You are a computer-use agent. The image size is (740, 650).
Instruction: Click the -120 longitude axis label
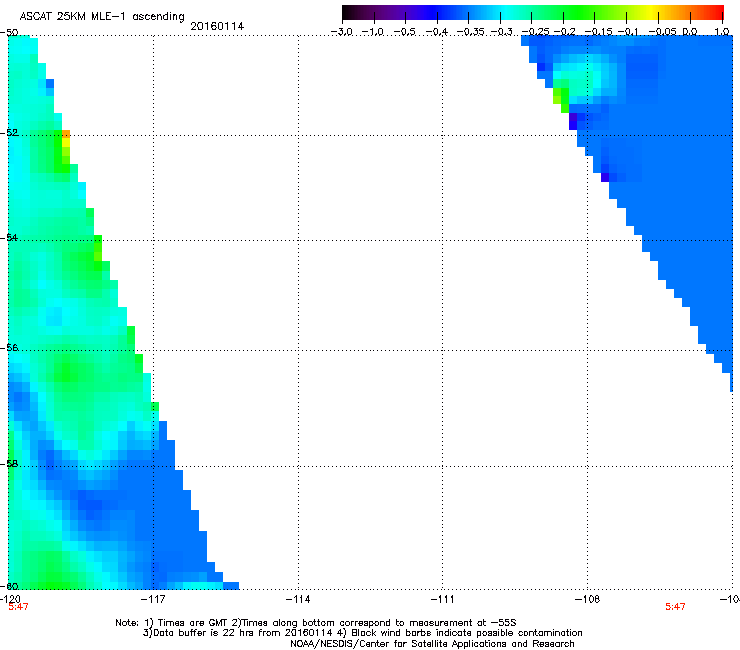(x=10, y=599)
